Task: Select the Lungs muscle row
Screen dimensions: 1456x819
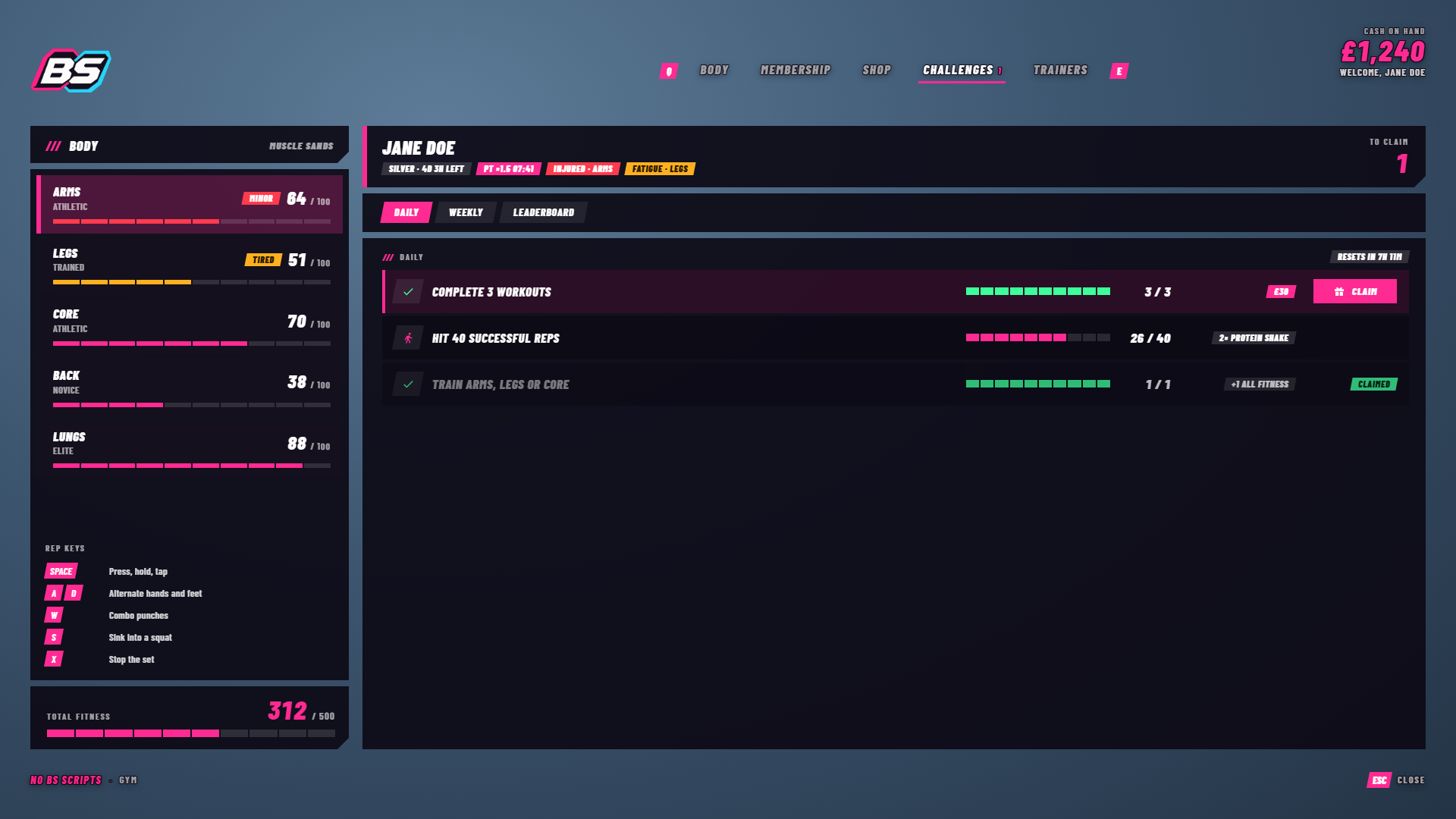Action: (x=190, y=449)
